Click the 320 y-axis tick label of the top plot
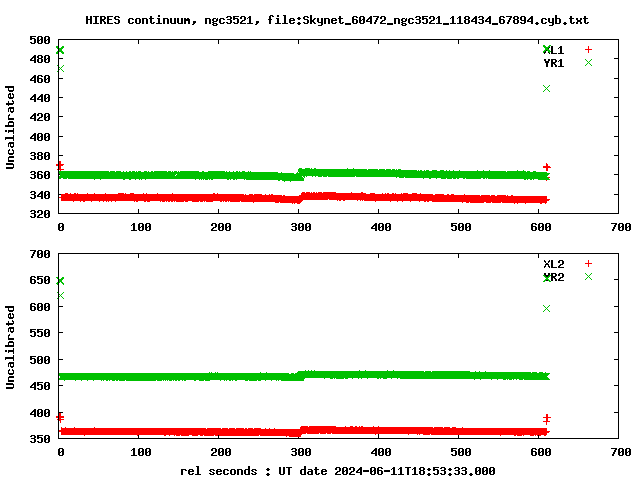The height and width of the screenshot is (480, 640). [x=40, y=213]
